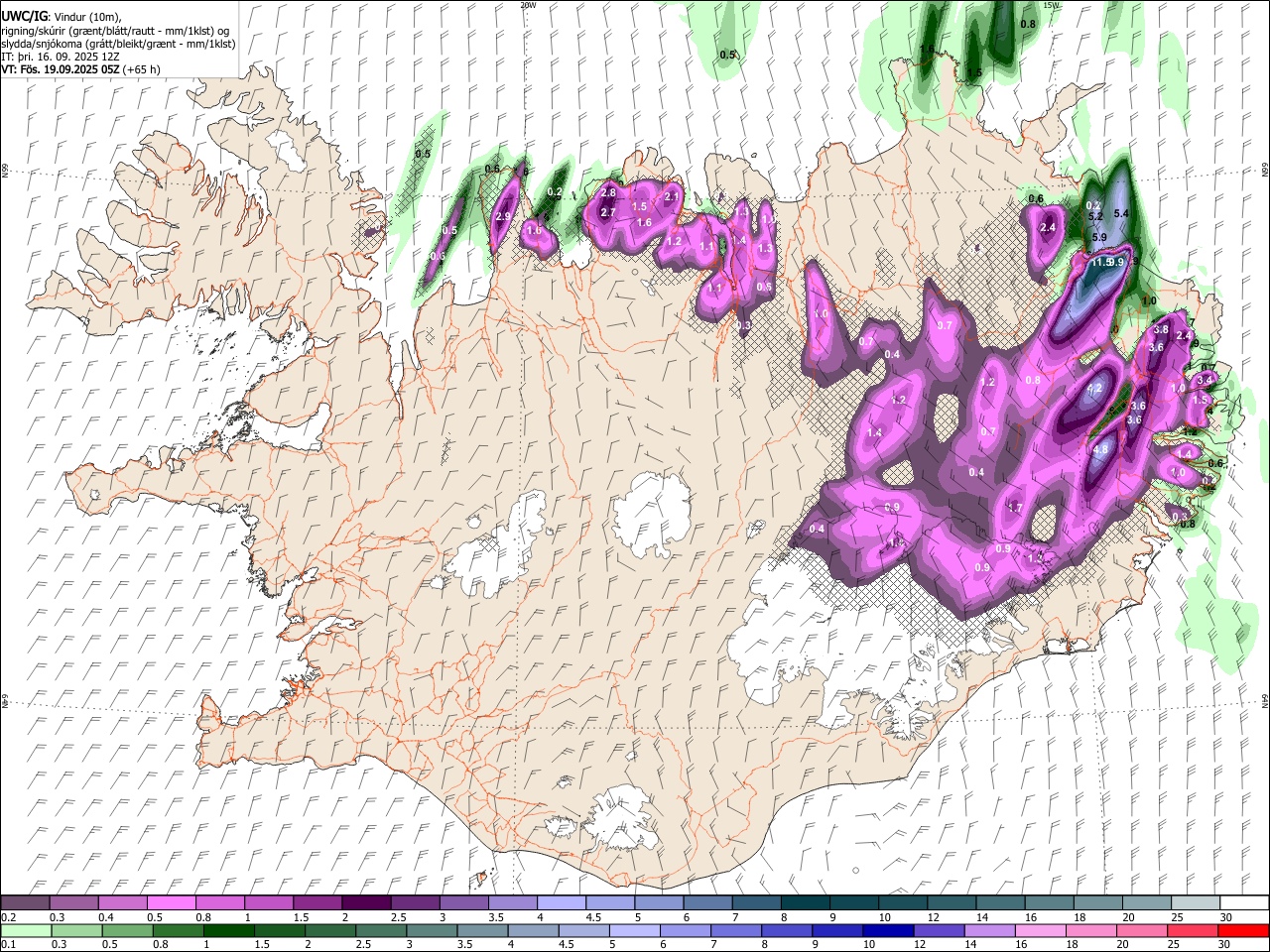
Task: Select the 3.8 precipitation value on the map
Action: tap(1161, 329)
